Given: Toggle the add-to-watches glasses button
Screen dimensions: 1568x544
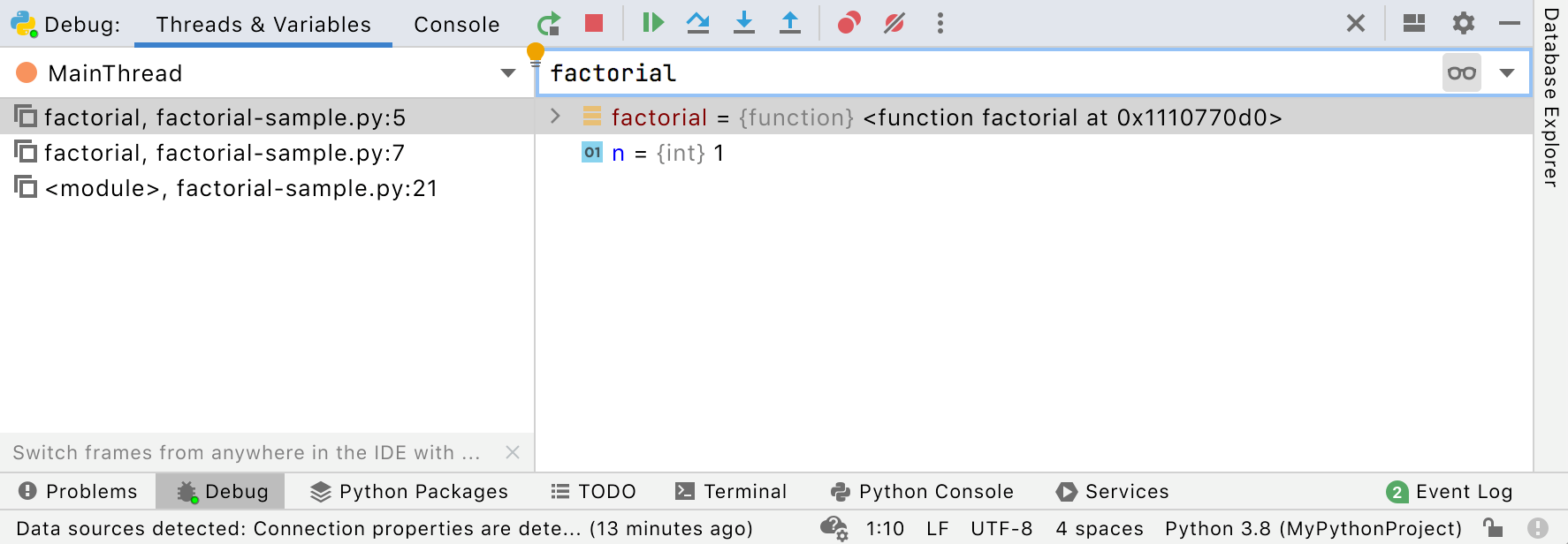Looking at the screenshot, I should click(1462, 73).
